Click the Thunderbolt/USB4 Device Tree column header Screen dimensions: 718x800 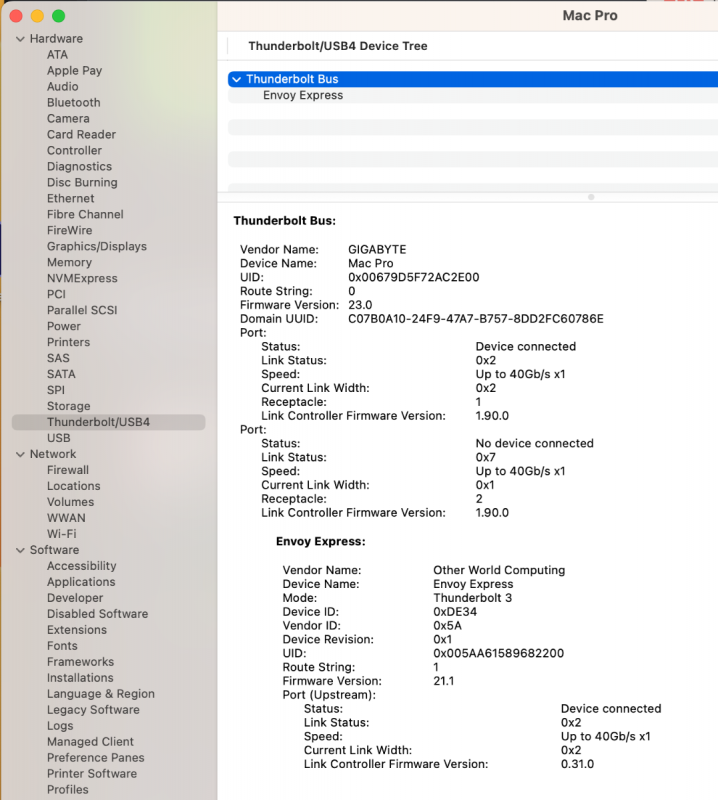point(338,46)
